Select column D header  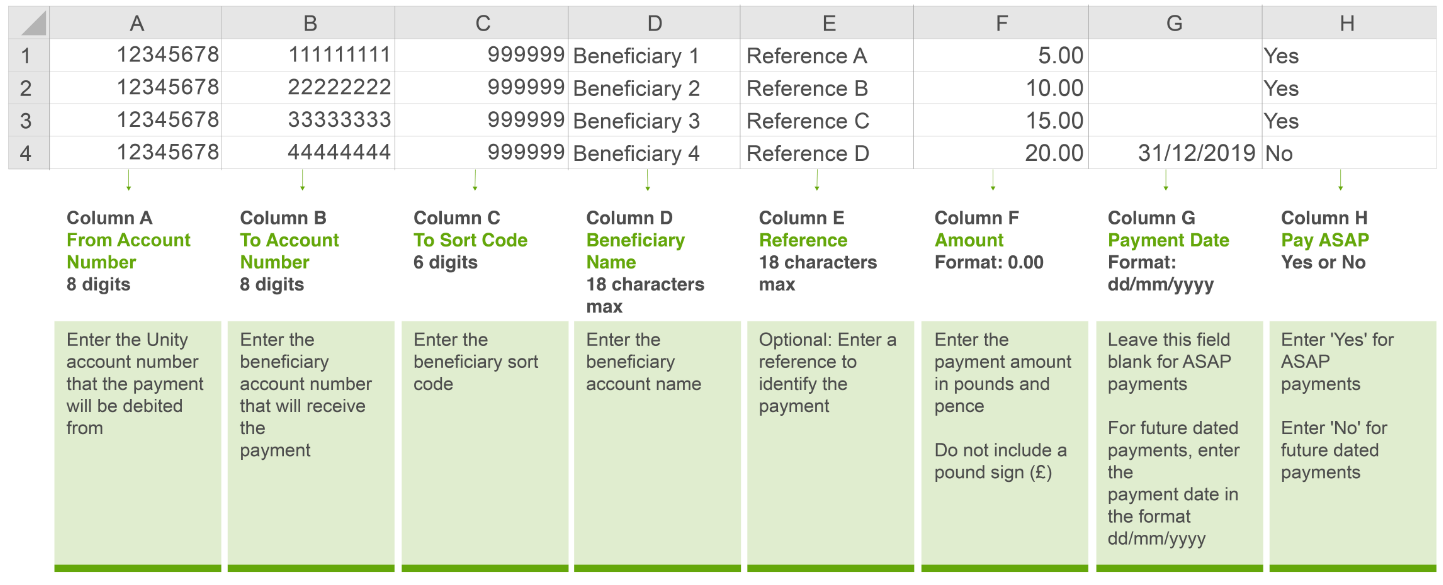(x=654, y=23)
